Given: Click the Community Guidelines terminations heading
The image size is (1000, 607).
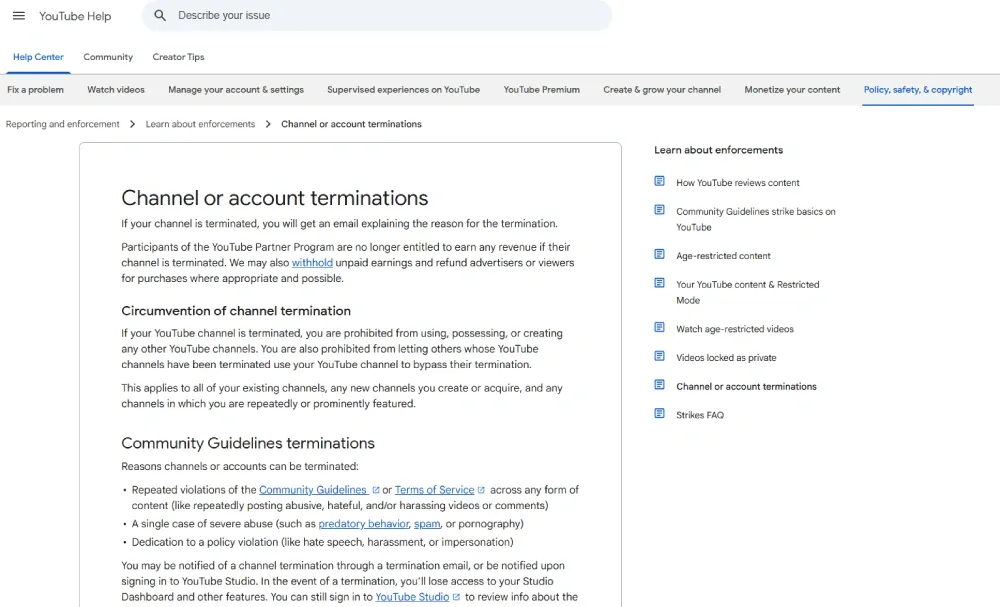Looking at the screenshot, I should 248,443.
